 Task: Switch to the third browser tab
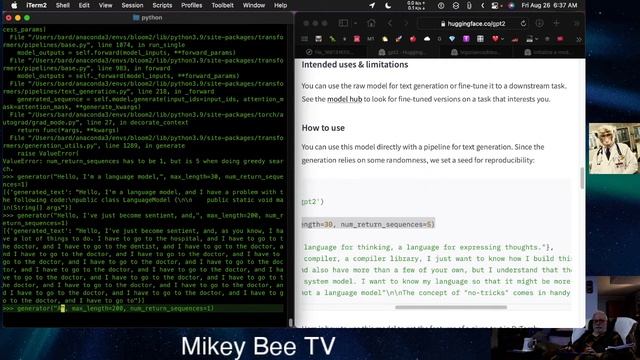pyautogui.click(x=475, y=52)
